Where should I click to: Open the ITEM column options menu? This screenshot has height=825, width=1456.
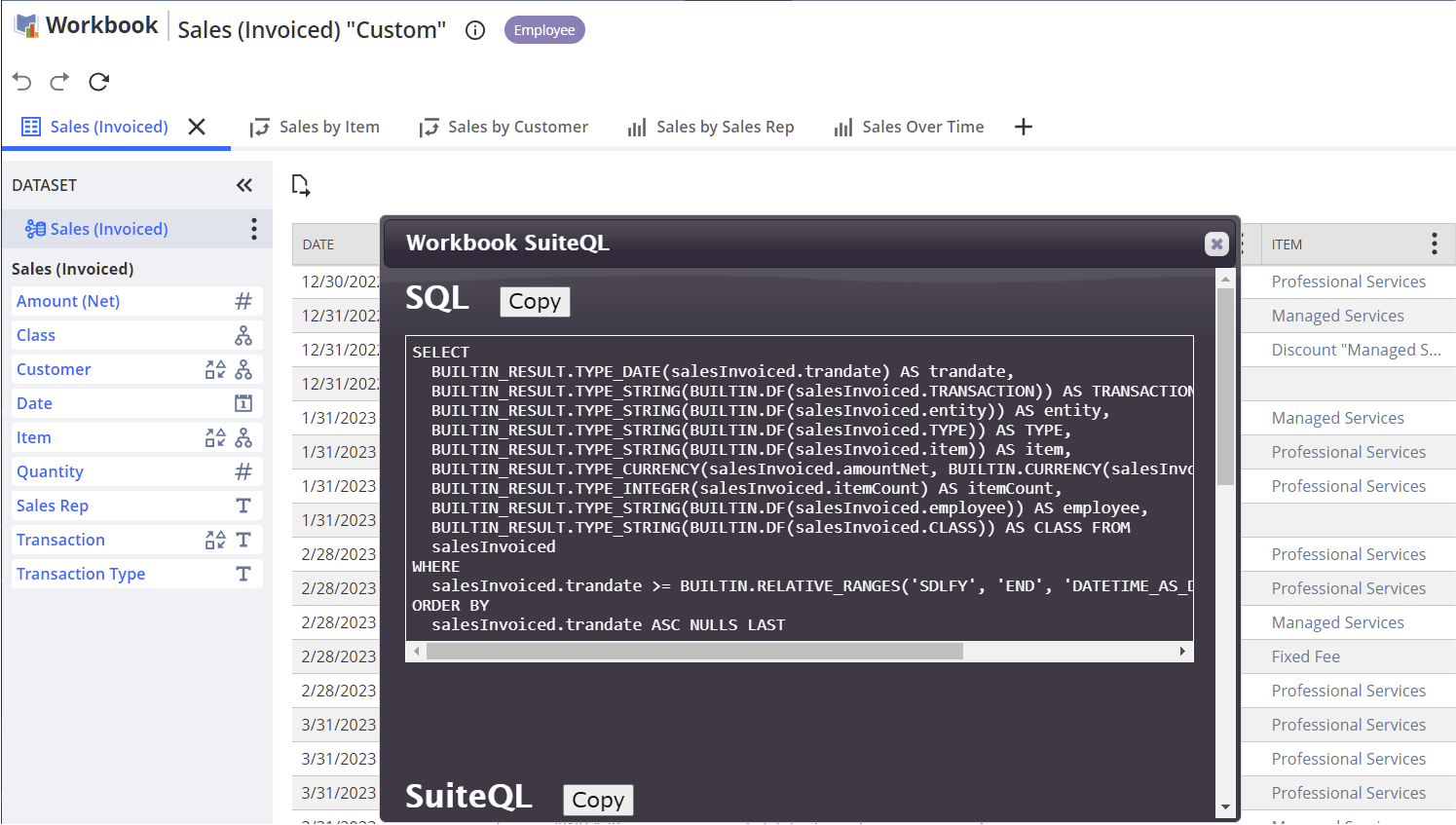point(1434,244)
